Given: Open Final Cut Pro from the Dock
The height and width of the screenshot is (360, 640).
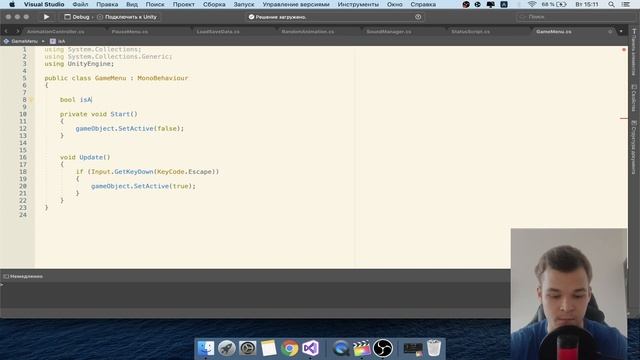Looking at the screenshot, I should click(x=362, y=349).
